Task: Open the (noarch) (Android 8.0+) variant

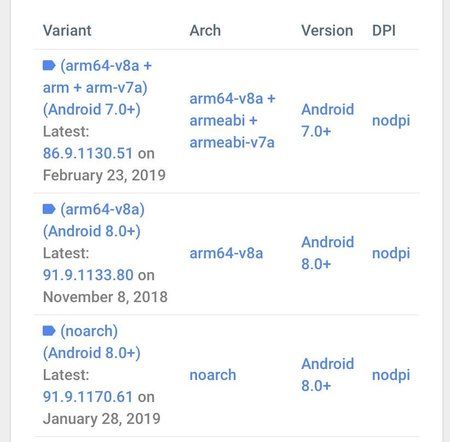Action: 92,342
